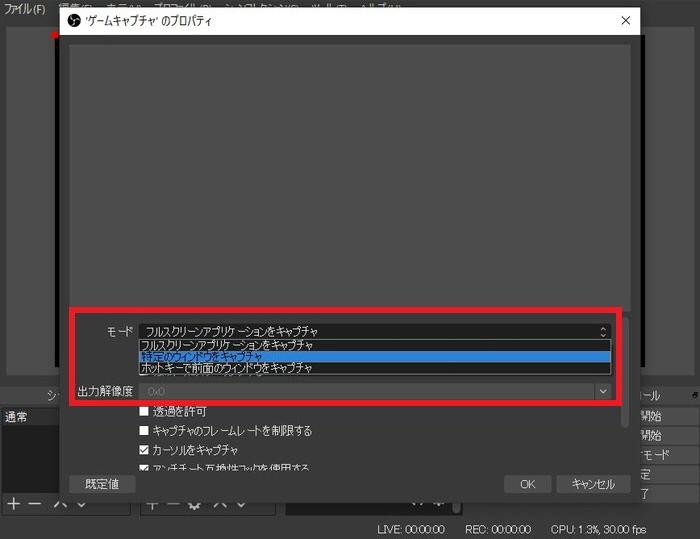Add a new scene with the plus icon
This screenshot has width=700, height=539.
point(14,504)
